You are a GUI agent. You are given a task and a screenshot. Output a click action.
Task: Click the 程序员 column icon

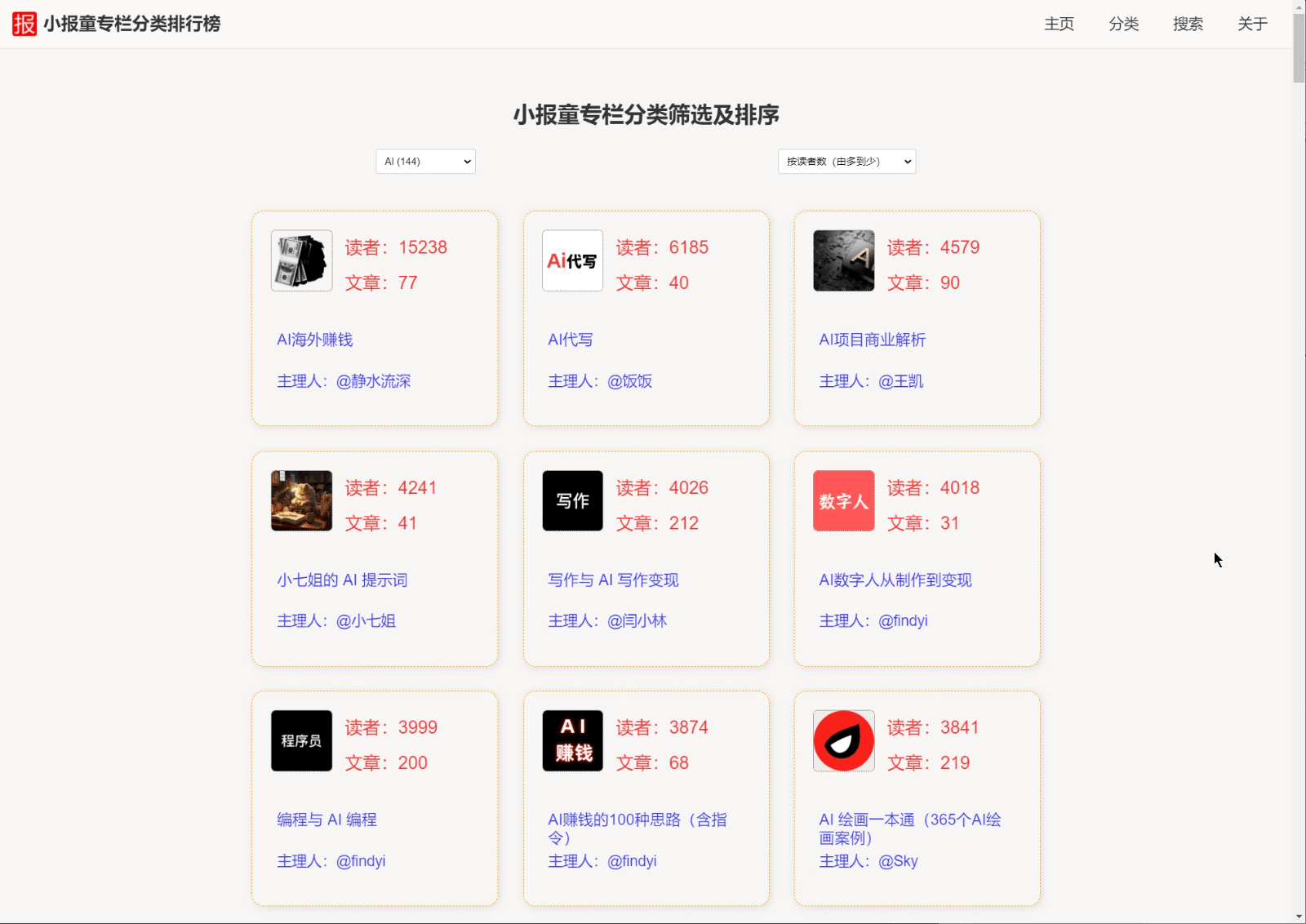pyautogui.click(x=300, y=740)
